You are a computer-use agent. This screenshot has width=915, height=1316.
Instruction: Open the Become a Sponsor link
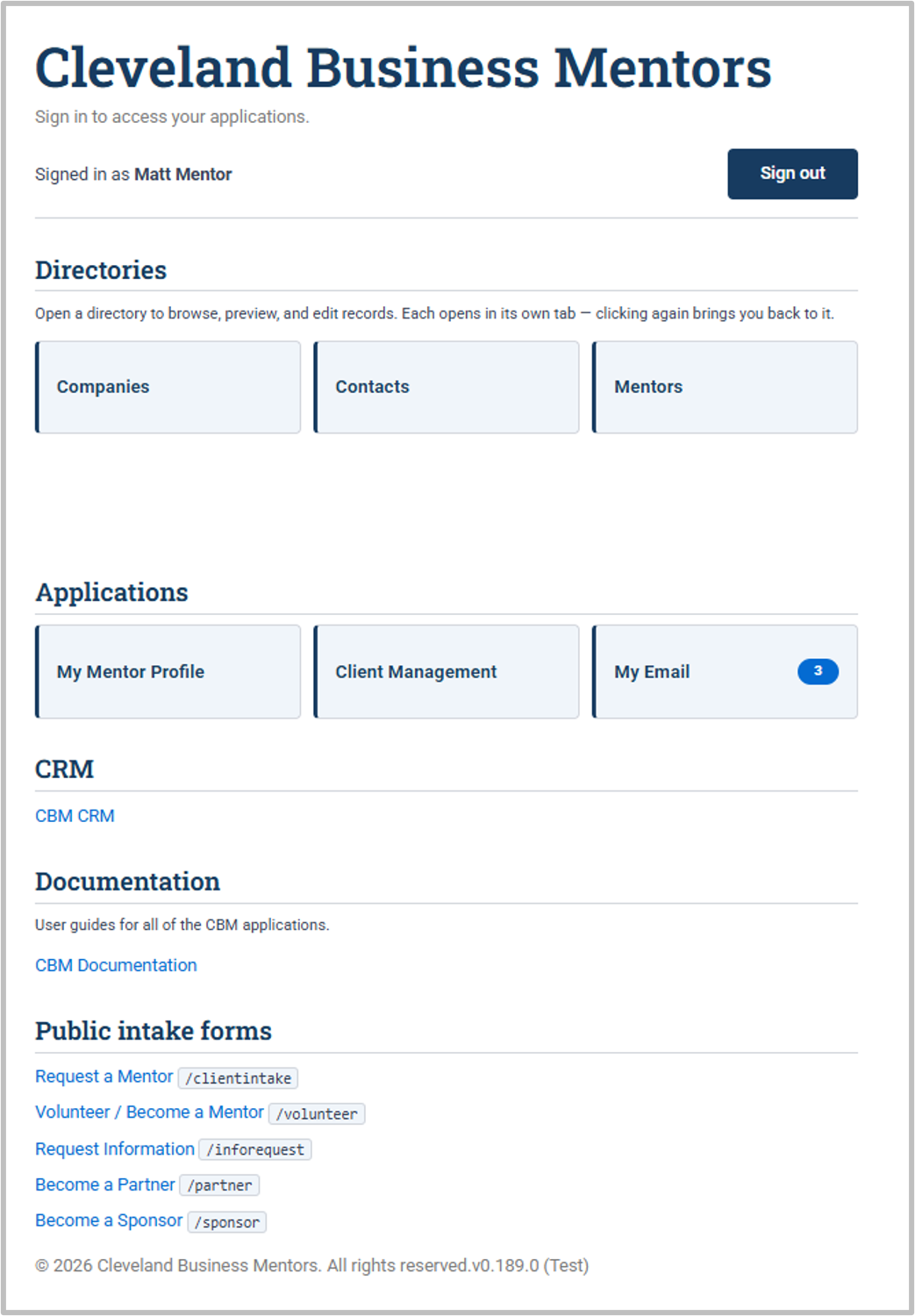(x=109, y=1221)
